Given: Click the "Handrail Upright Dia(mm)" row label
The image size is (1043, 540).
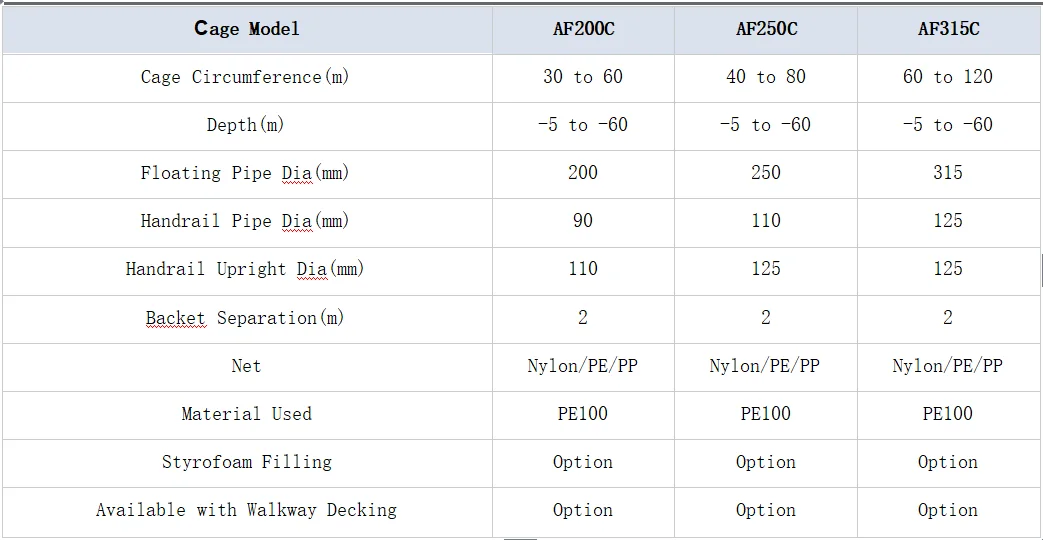Looking at the screenshot, I should pyautogui.click(x=245, y=269).
